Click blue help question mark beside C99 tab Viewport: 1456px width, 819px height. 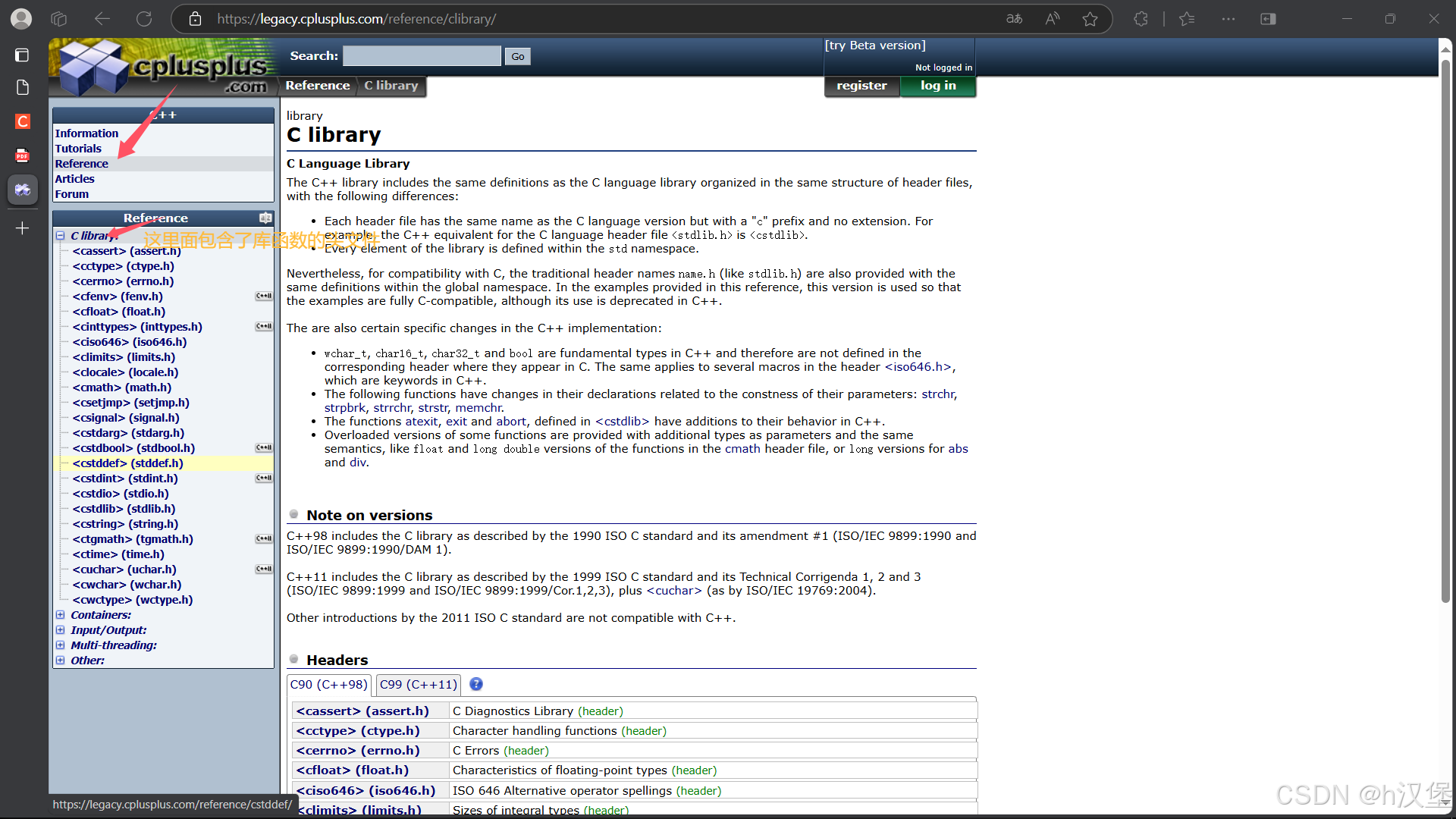[476, 684]
